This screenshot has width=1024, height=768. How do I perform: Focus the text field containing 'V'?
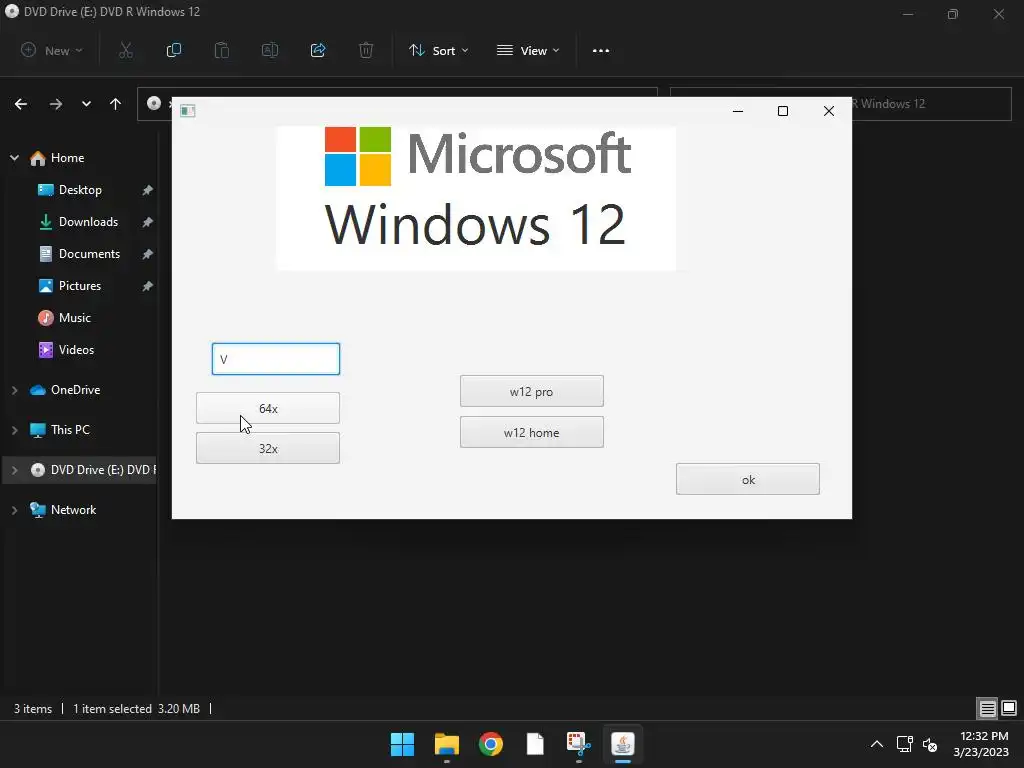point(276,359)
